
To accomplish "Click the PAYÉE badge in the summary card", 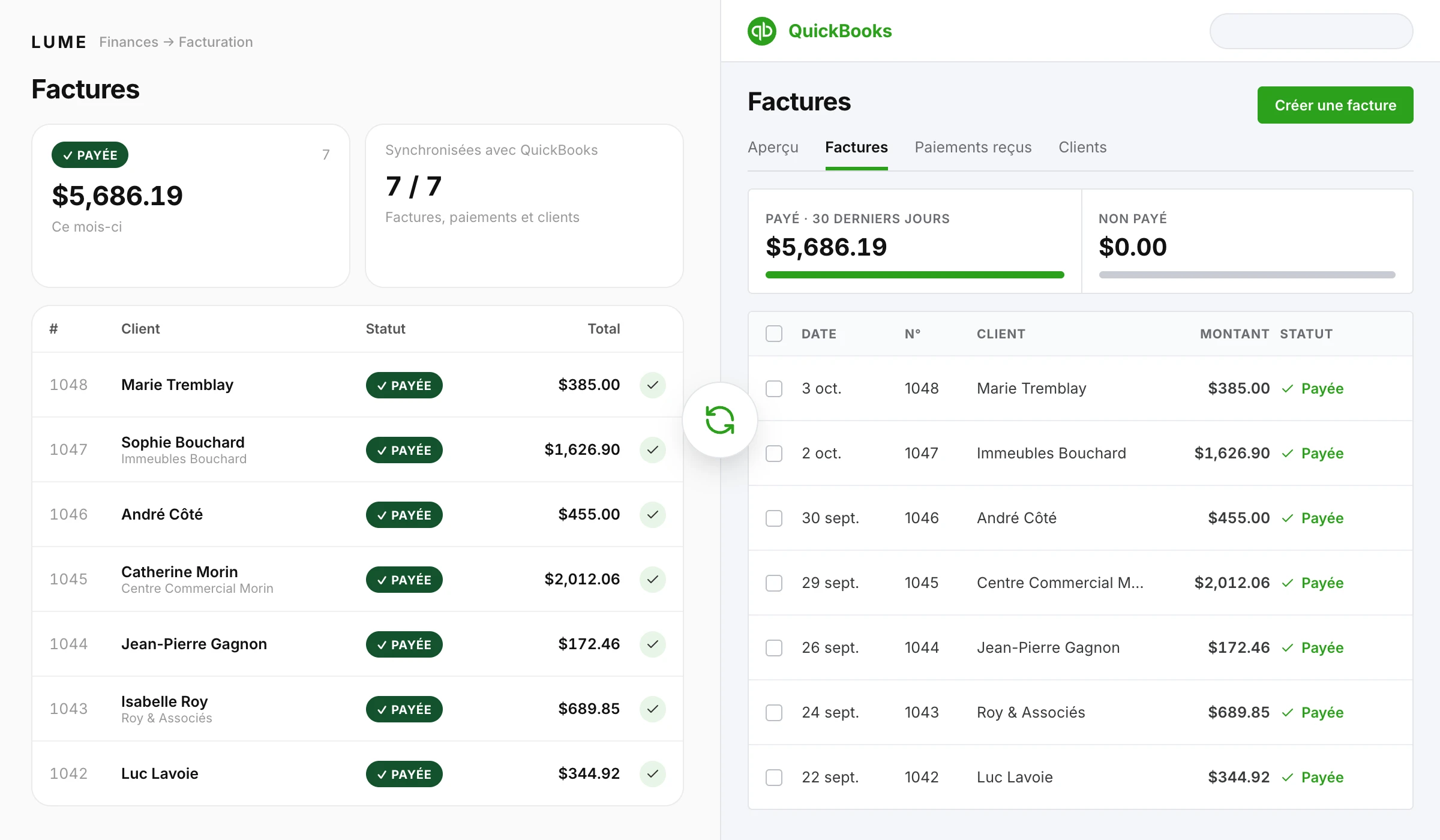I will [90, 155].
